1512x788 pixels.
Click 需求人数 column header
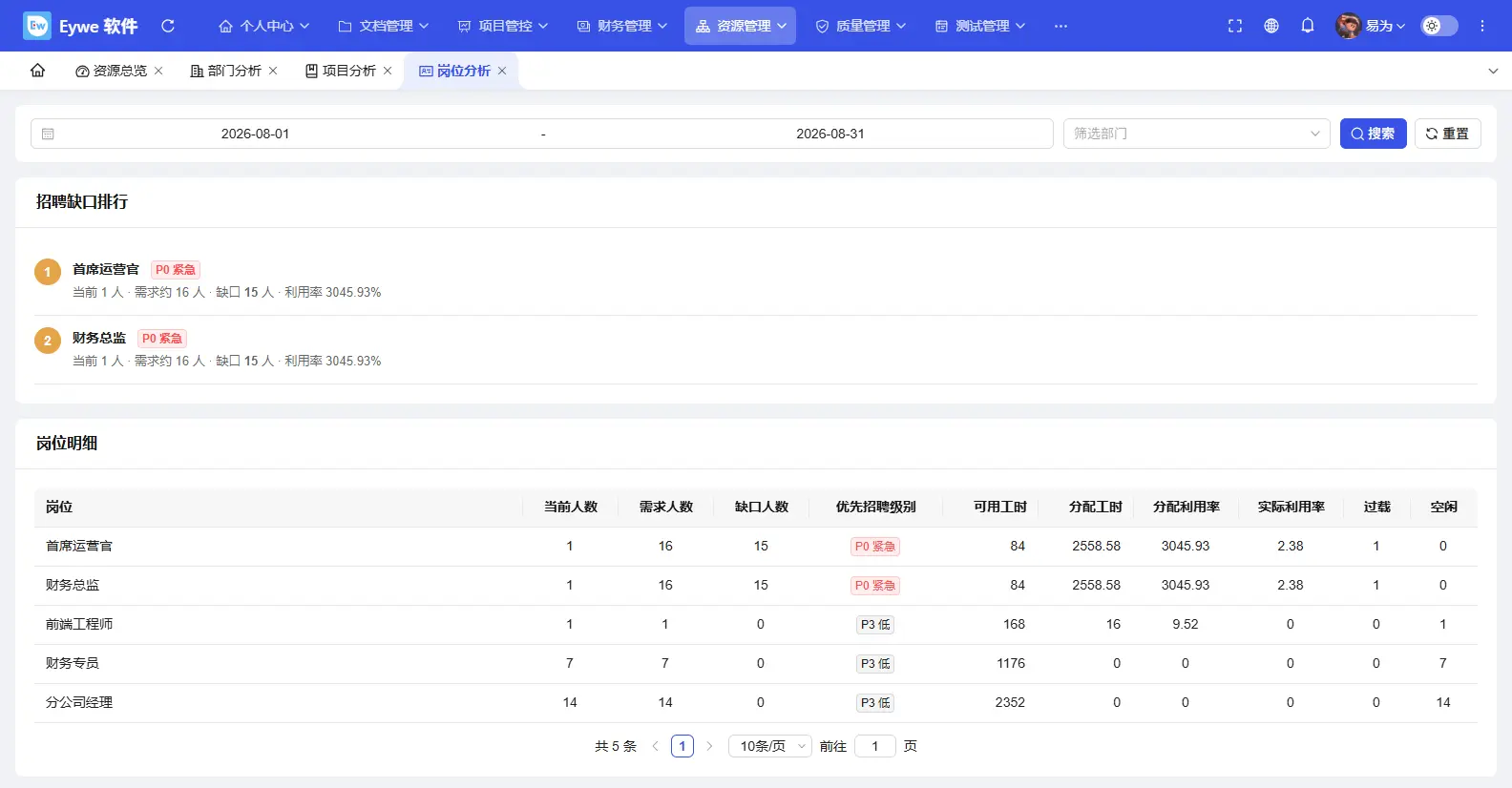tap(666, 507)
